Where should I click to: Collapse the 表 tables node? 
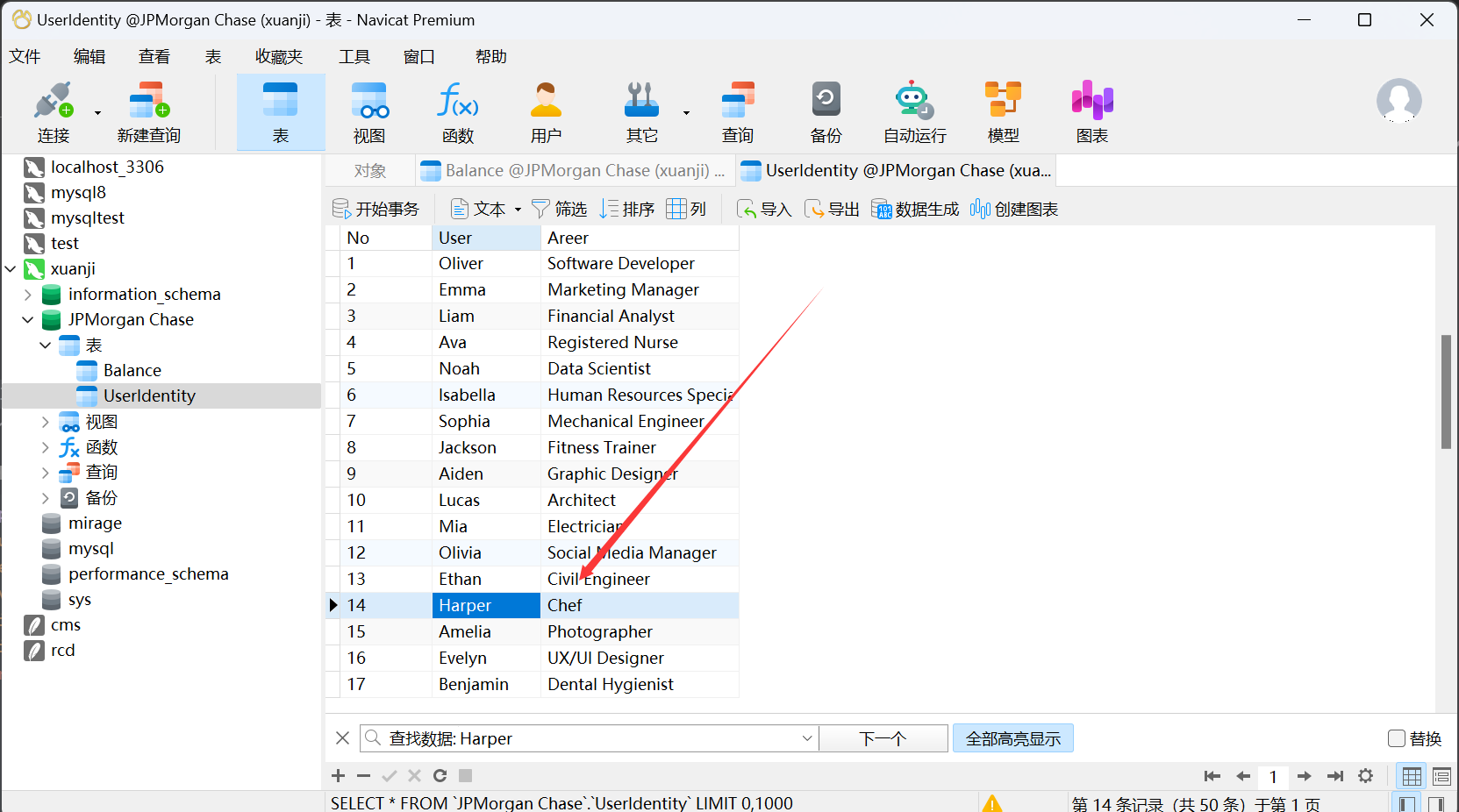(46, 345)
